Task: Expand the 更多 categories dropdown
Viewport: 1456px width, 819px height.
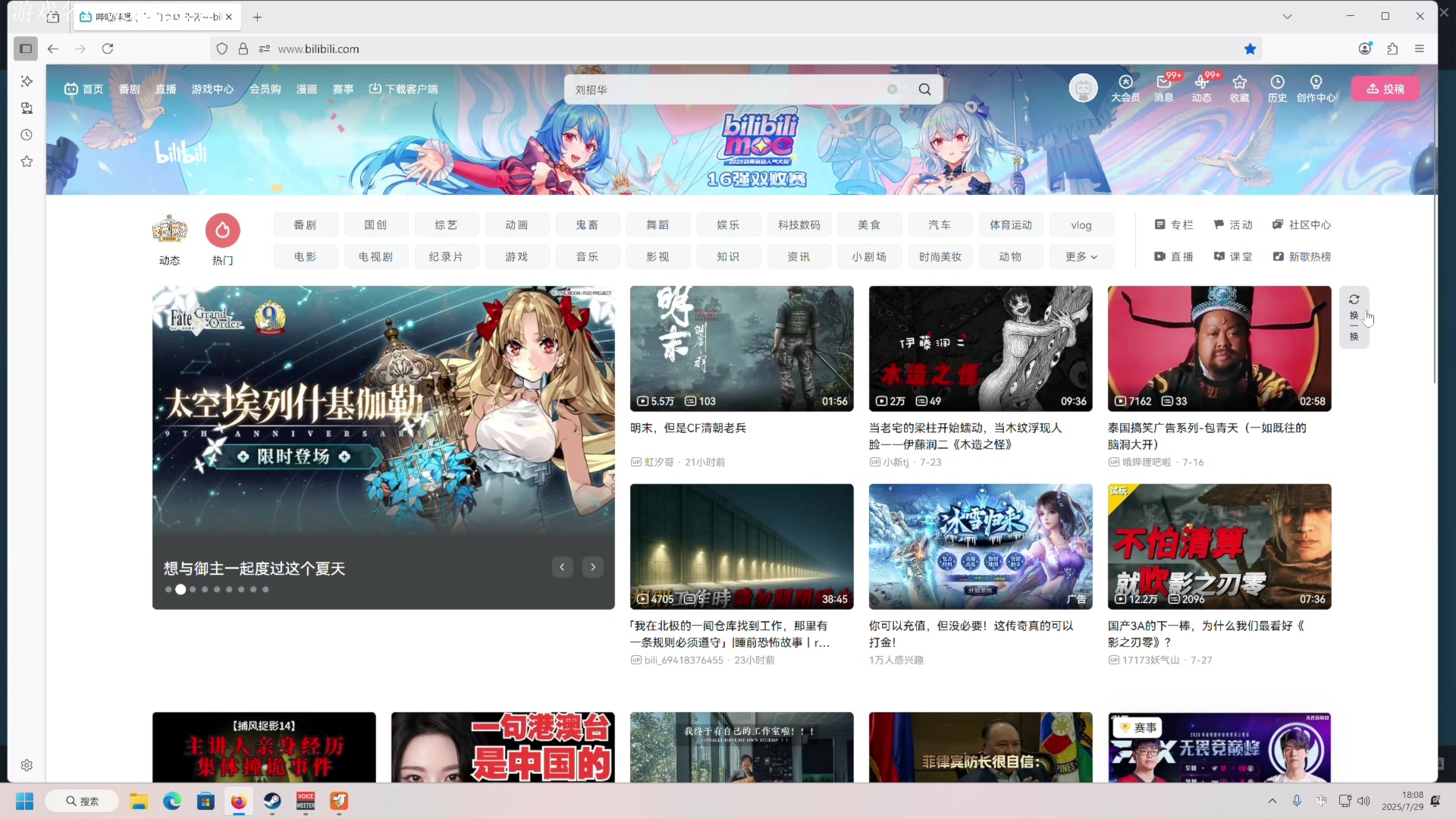Action: click(x=1081, y=256)
